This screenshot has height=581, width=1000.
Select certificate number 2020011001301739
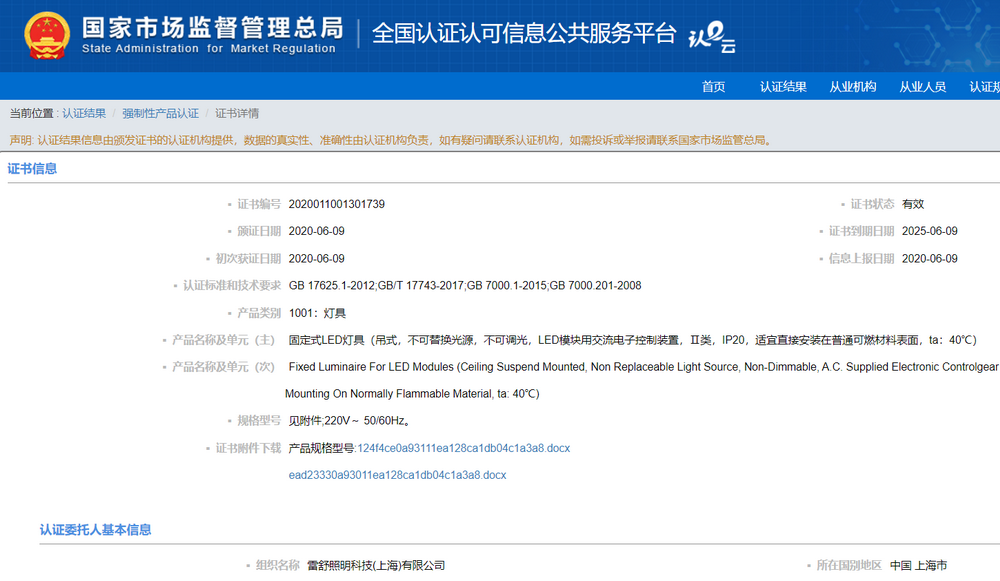click(337, 204)
